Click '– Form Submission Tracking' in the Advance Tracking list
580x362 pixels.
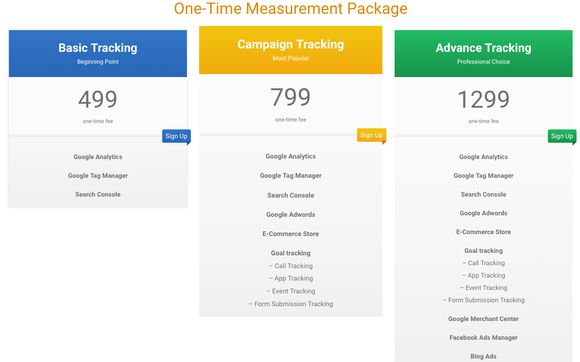coord(483,300)
